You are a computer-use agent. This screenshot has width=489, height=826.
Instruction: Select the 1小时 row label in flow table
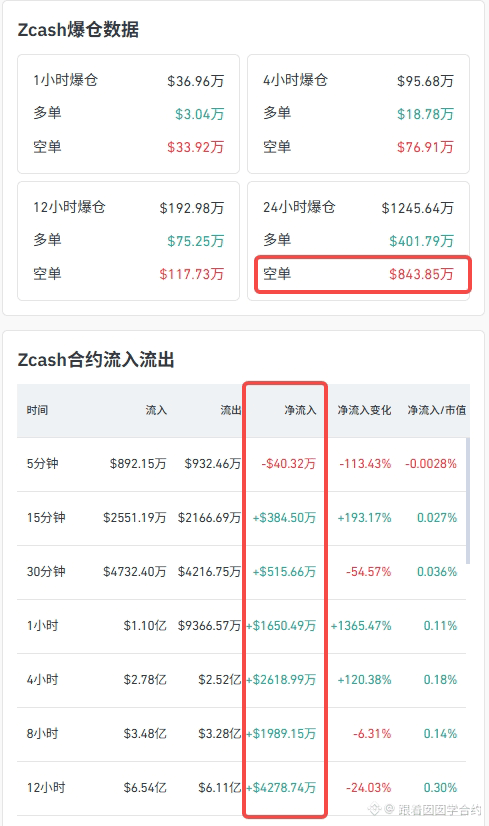43,626
